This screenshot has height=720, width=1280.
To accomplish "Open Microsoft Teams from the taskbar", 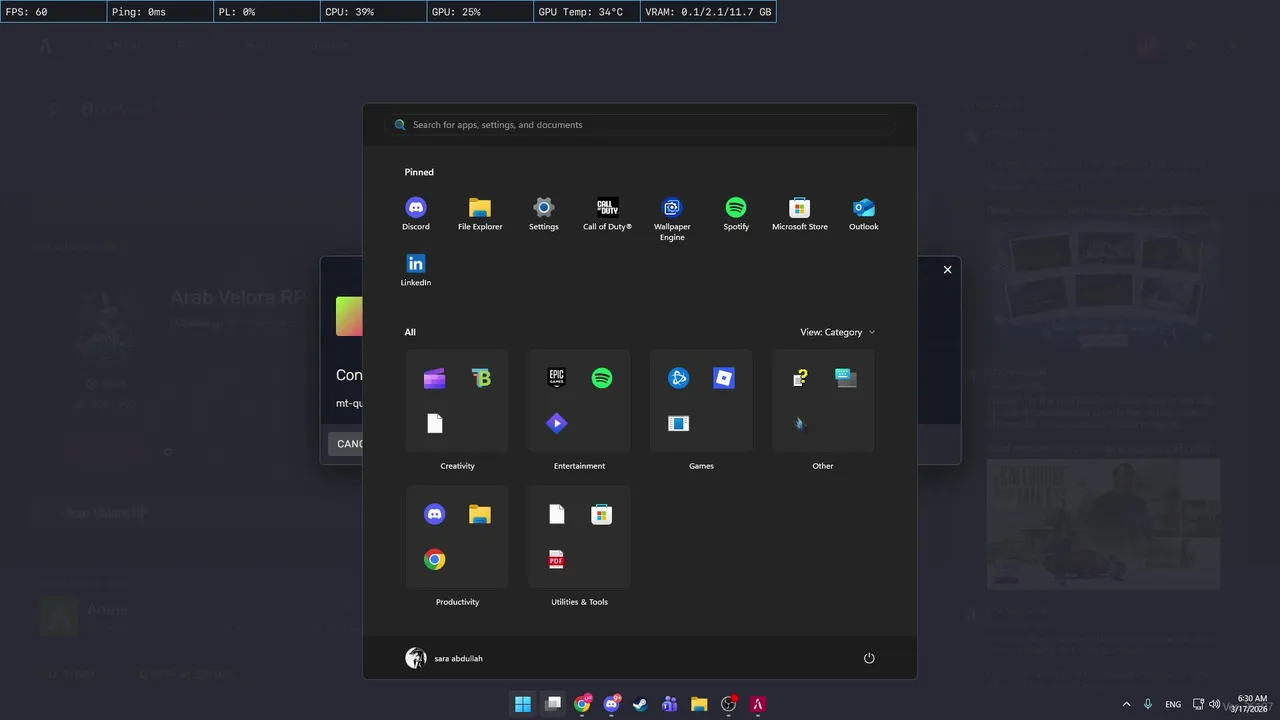I will (x=670, y=704).
